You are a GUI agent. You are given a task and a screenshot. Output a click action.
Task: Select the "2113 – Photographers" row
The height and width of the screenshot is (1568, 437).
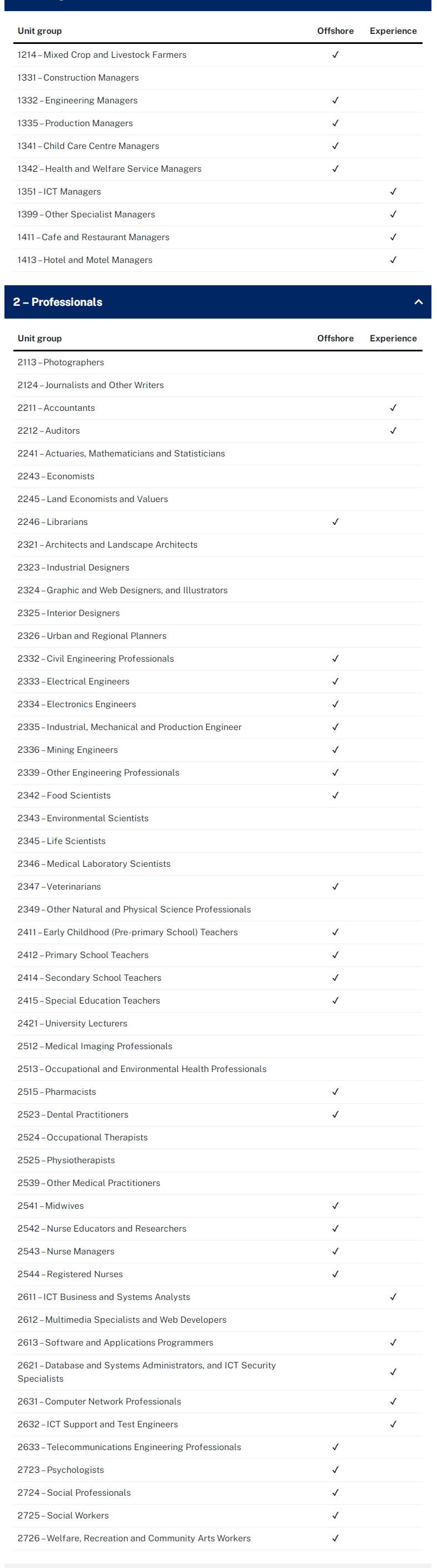pyautogui.click(x=61, y=362)
